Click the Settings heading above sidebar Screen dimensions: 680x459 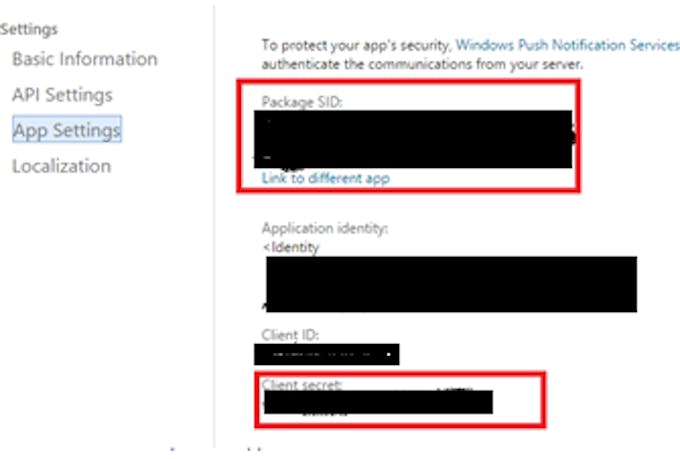[x=29, y=30]
